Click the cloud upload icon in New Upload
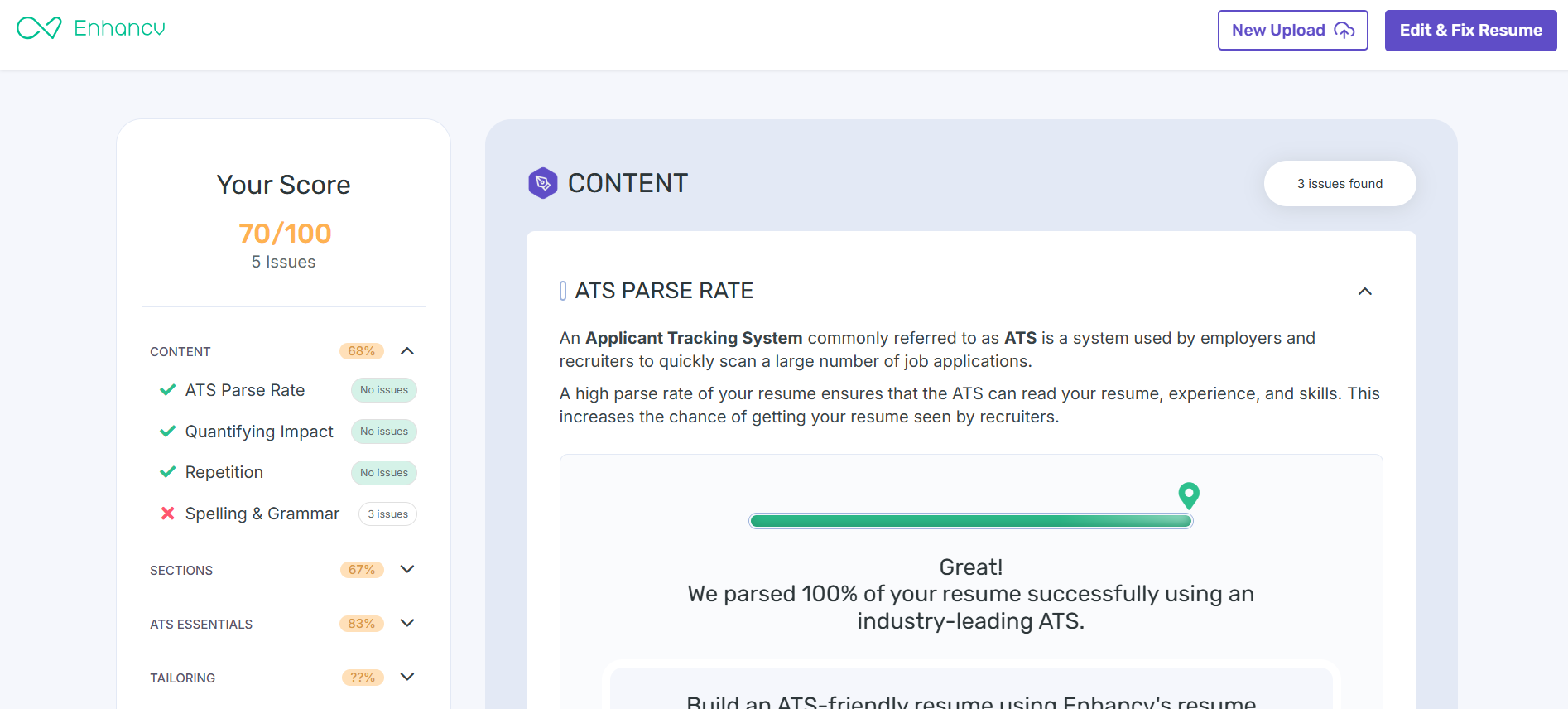The width and height of the screenshot is (1568, 709). coord(1344,31)
